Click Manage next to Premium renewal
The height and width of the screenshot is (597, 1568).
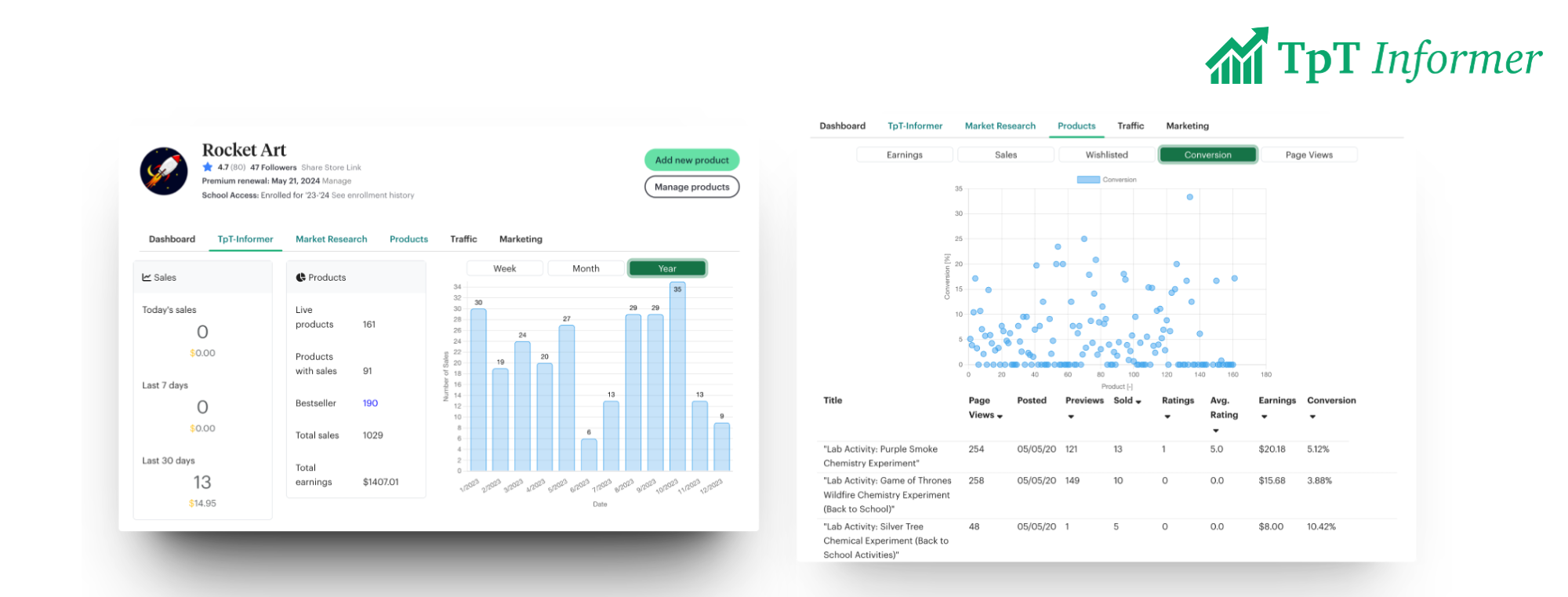(336, 180)
